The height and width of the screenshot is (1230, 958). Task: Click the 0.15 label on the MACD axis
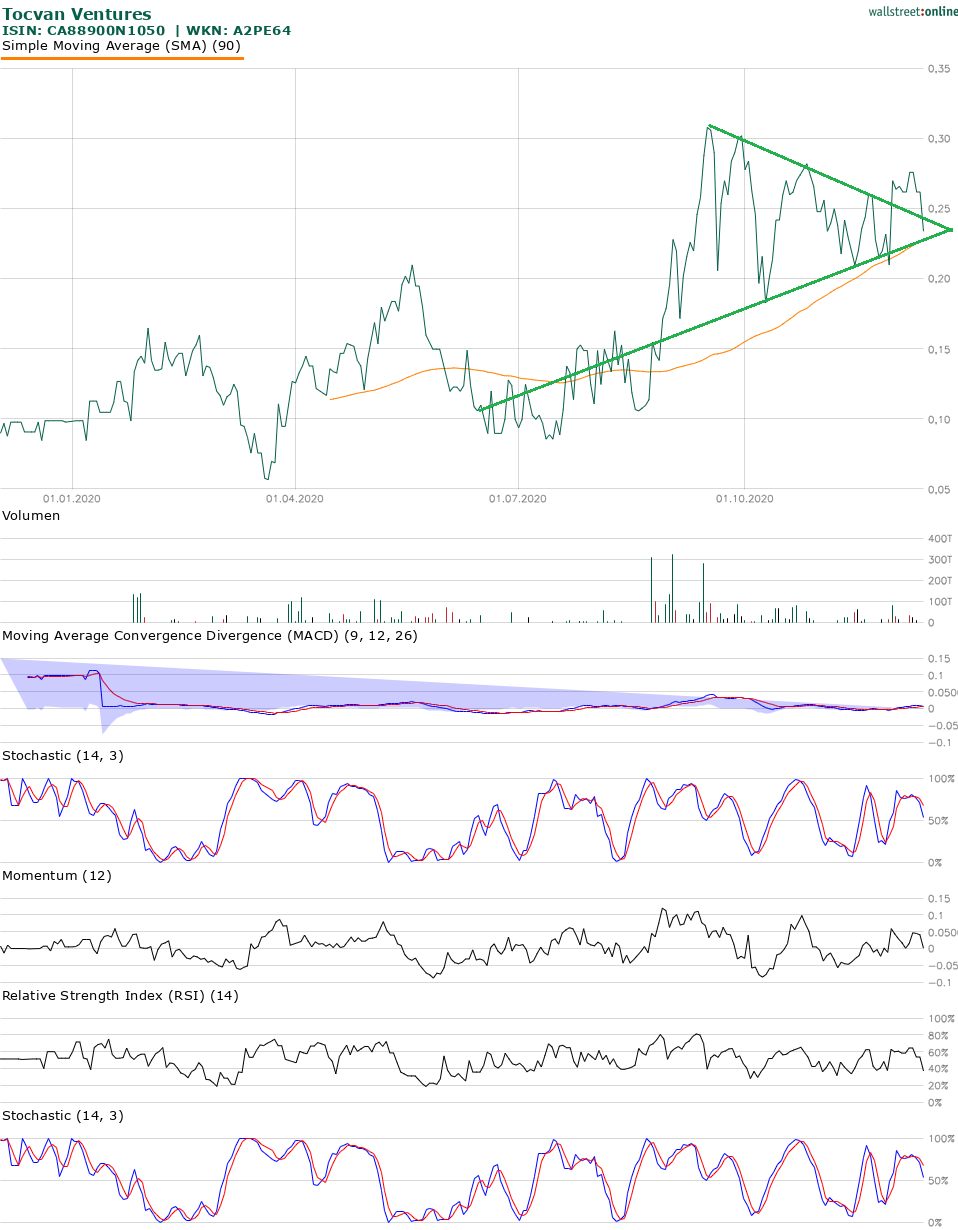938,659
